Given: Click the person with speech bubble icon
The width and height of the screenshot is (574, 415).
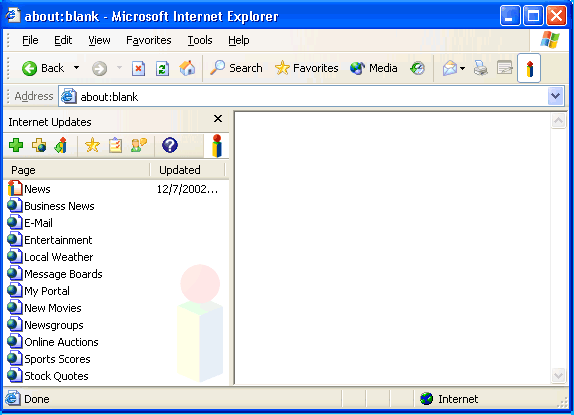Looking at the screenshot, I should [139, 145].
